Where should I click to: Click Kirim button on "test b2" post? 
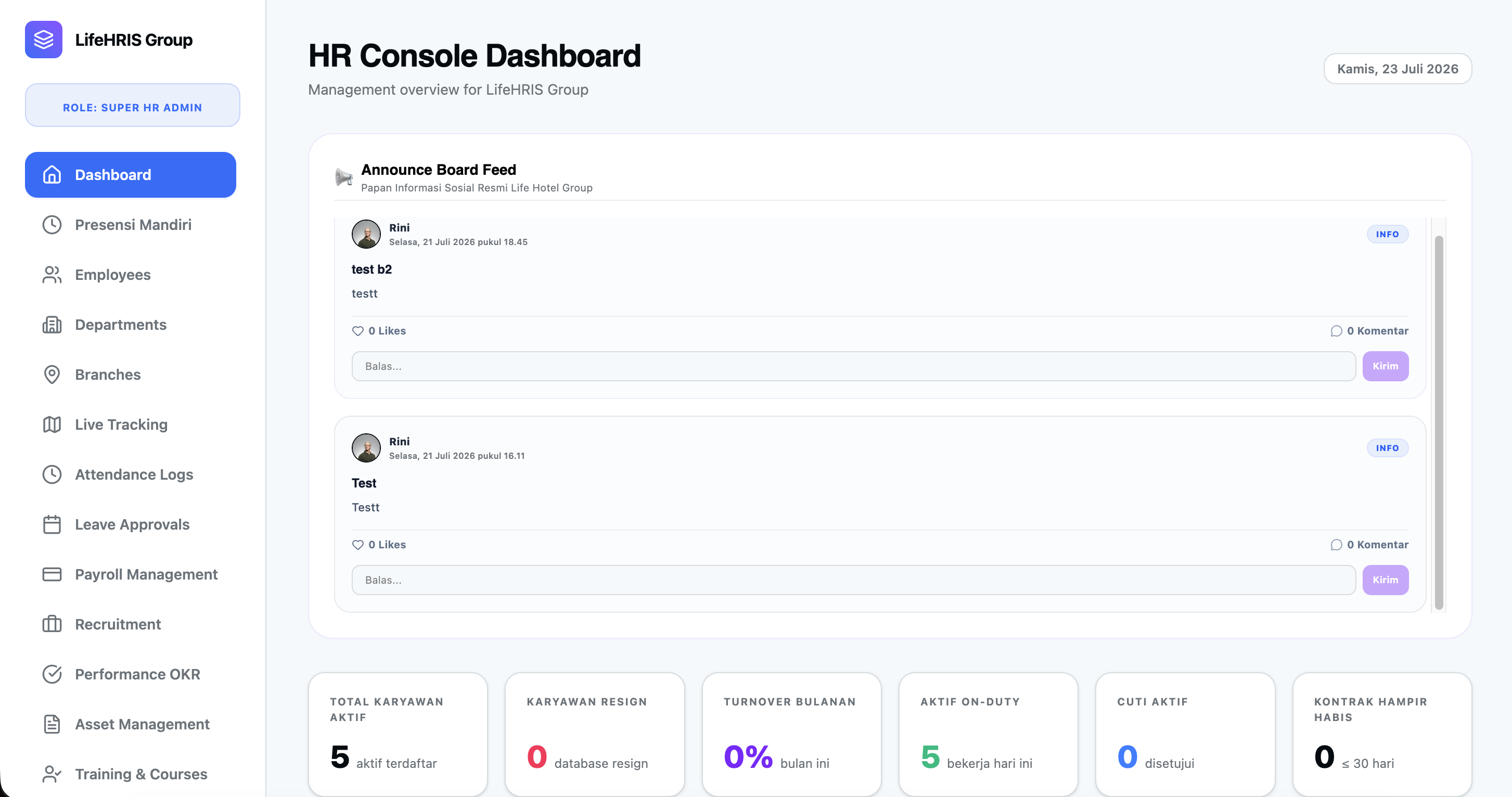(1385, 366)
